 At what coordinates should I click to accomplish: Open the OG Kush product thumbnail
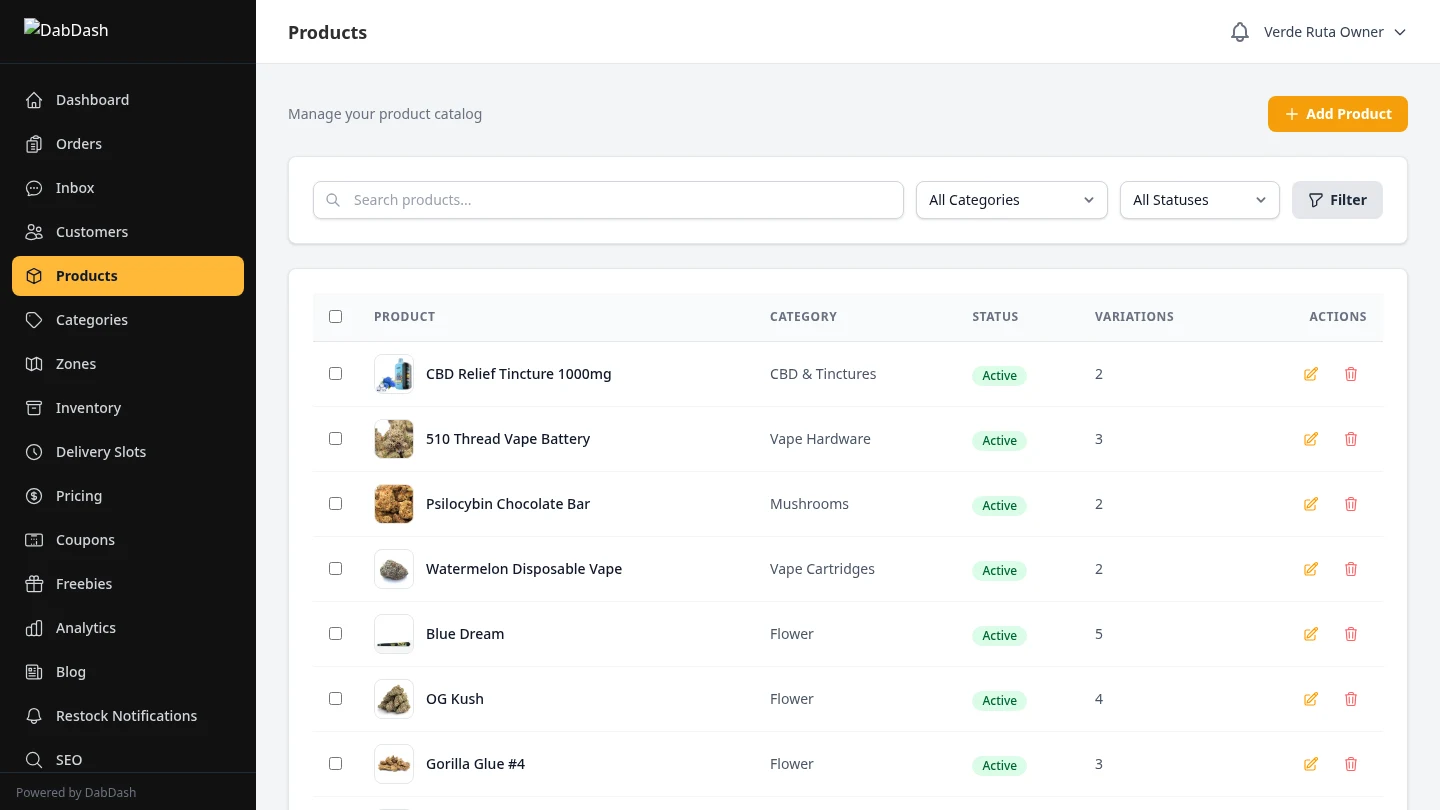pyautogui.click(x=394, y=699)
